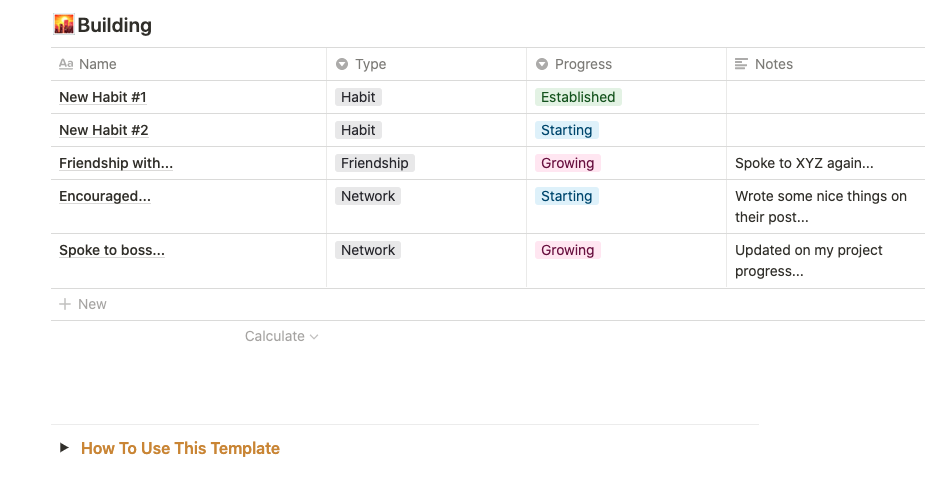
Task: Open the New Habit #1 page
Action: 103,97
